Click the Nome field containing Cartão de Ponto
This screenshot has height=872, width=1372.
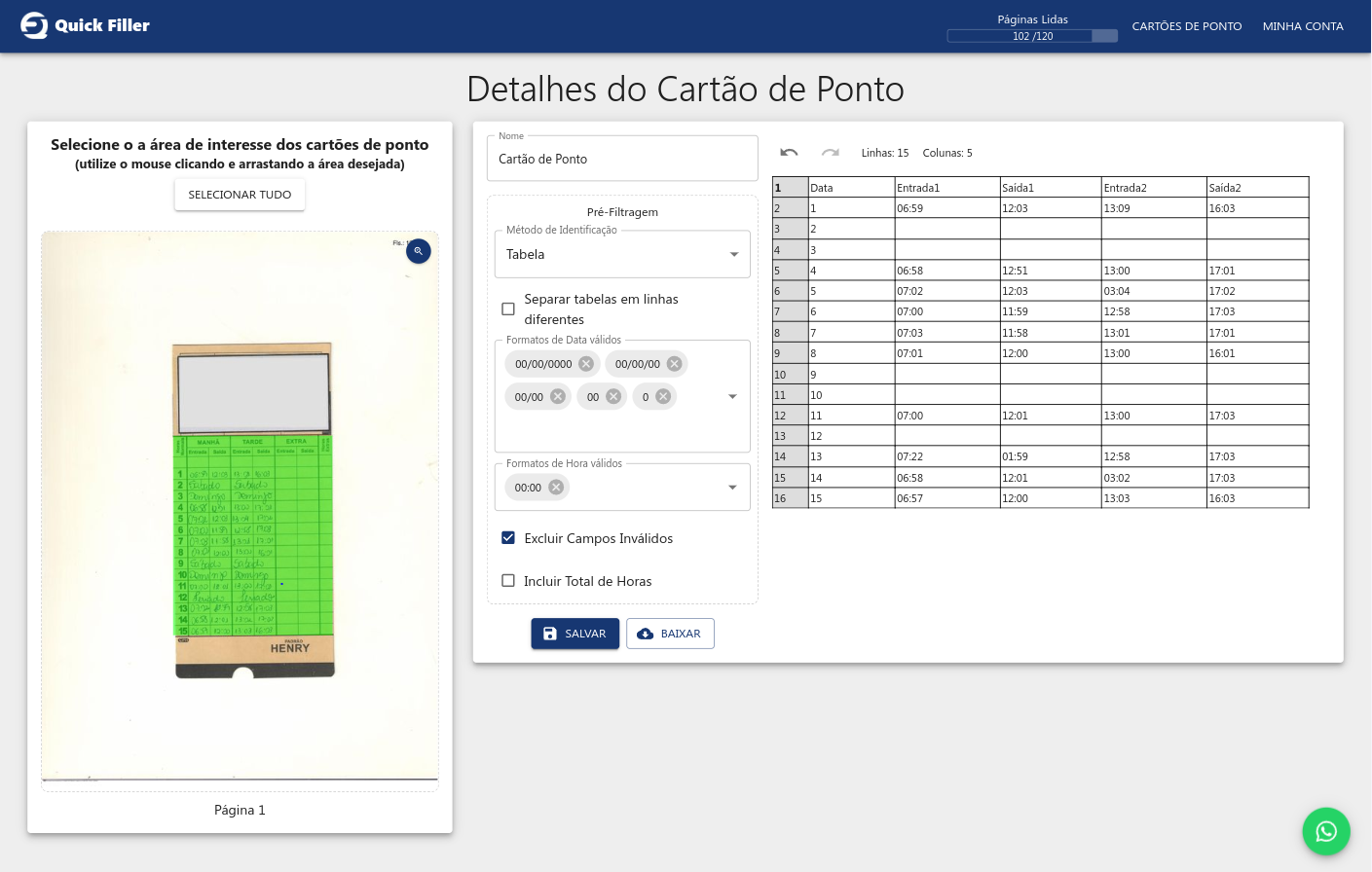pyautogui.click(x=622, y=159)
